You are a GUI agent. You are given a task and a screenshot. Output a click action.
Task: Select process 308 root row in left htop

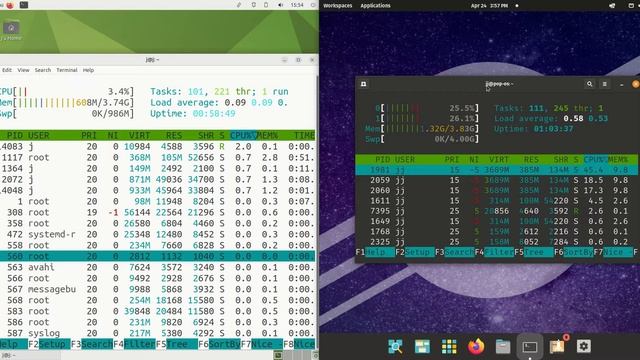[158, 212]
